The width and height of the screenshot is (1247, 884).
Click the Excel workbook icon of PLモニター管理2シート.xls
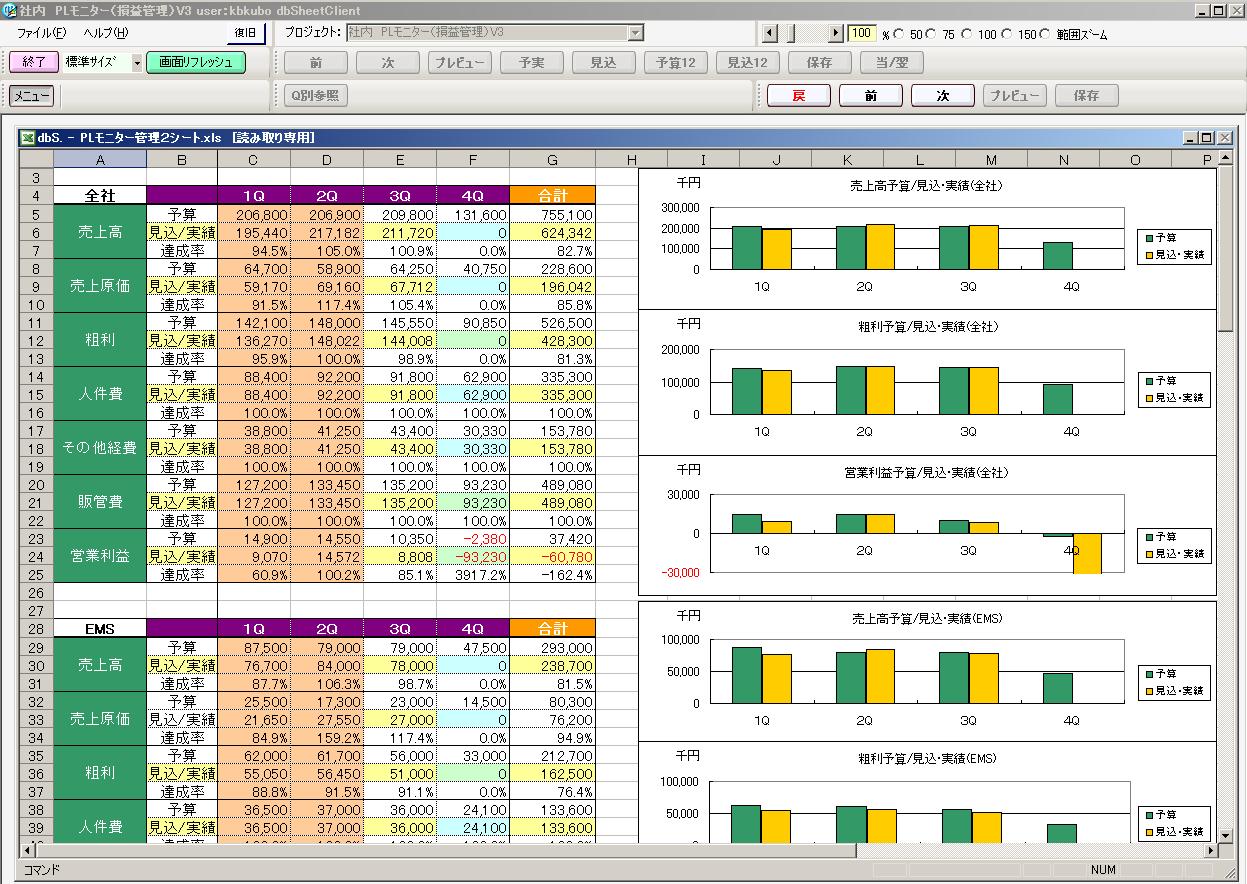pos(28,138)
